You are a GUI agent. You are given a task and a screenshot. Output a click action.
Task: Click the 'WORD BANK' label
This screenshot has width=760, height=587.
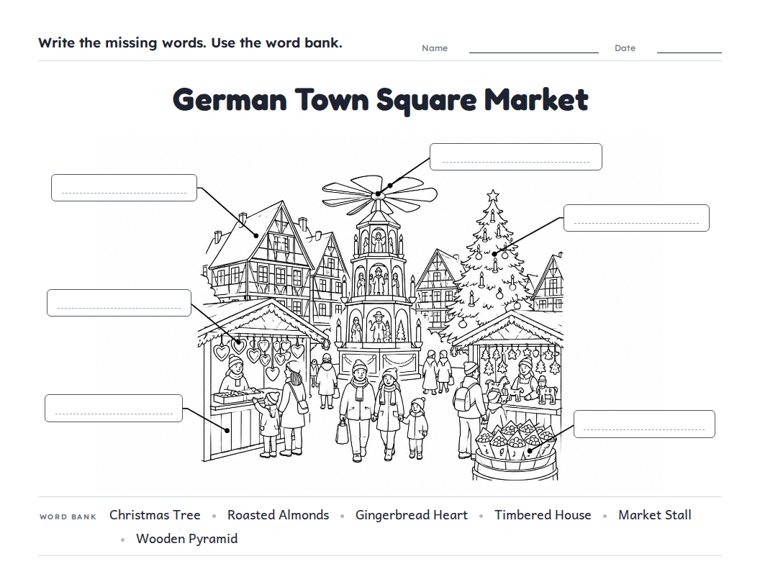click(x=68, y=517)
